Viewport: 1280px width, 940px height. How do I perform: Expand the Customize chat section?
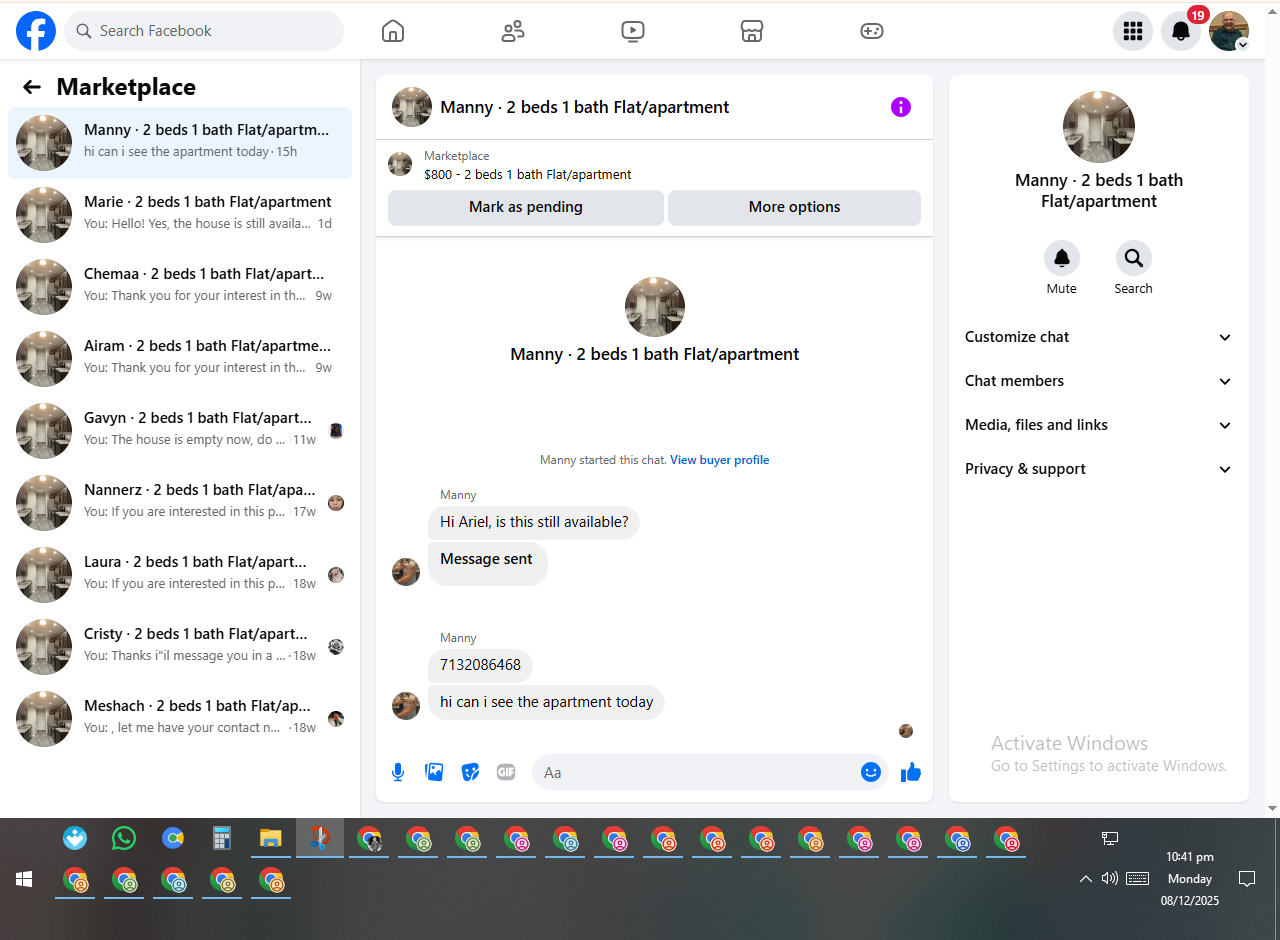click(1099, 337)
